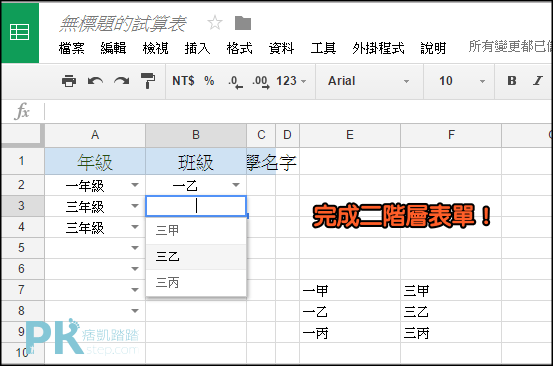Choose 三甲 from the dropdown list
The height and width of the screenshot is (366, 553).
click(x=196, y=231)
